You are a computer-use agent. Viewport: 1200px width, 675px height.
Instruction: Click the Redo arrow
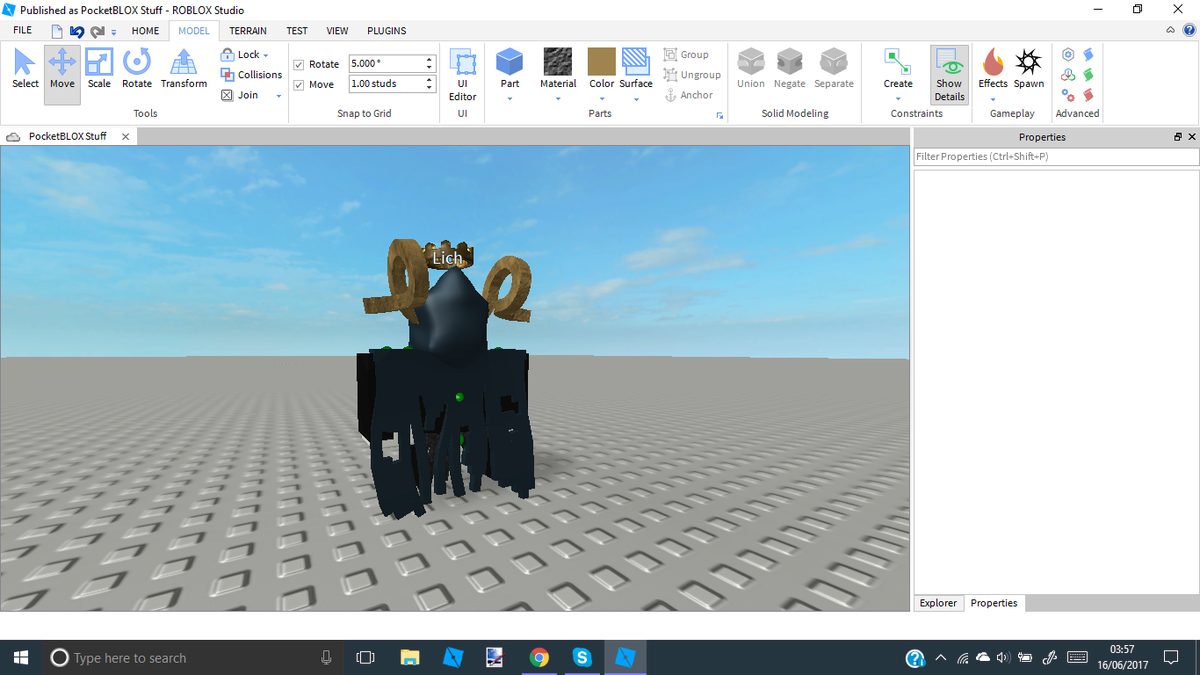[97, 31]
